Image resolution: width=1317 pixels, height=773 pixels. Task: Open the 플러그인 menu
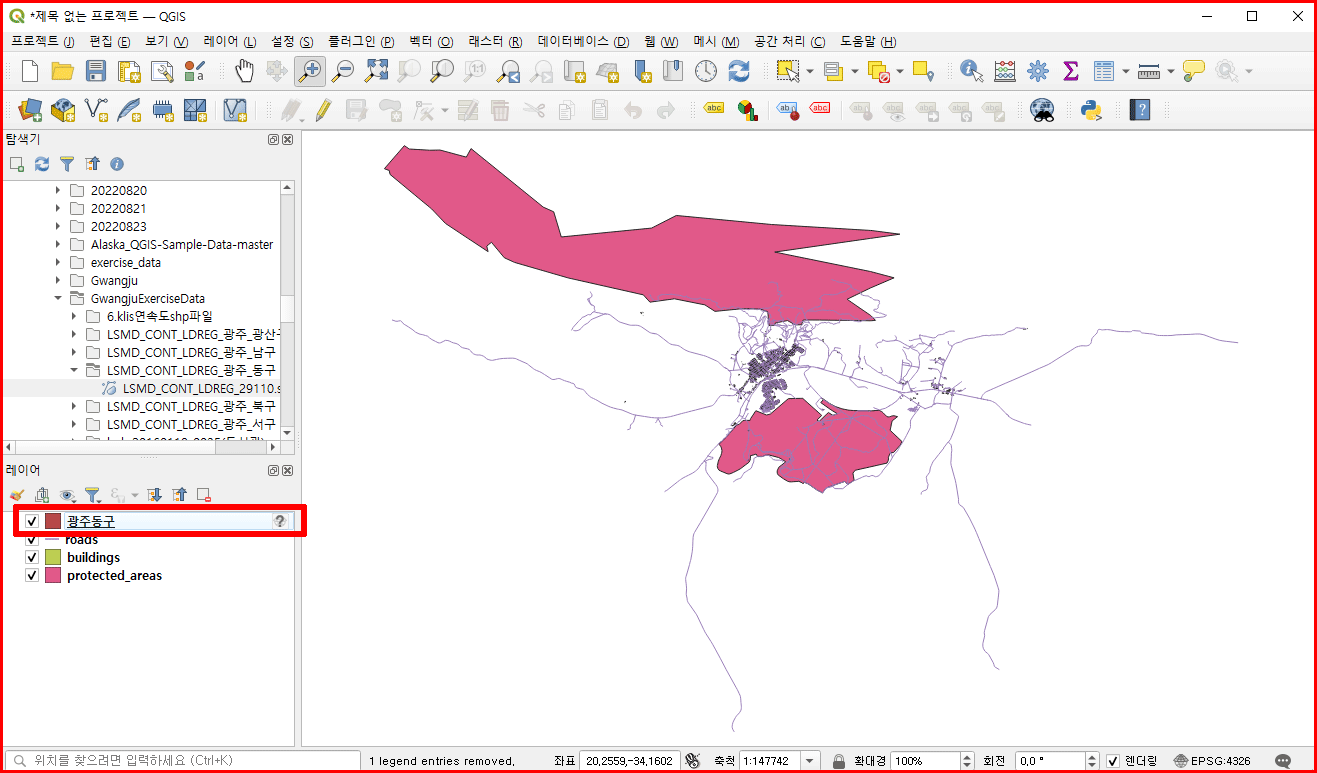click(x=360, y=41)
